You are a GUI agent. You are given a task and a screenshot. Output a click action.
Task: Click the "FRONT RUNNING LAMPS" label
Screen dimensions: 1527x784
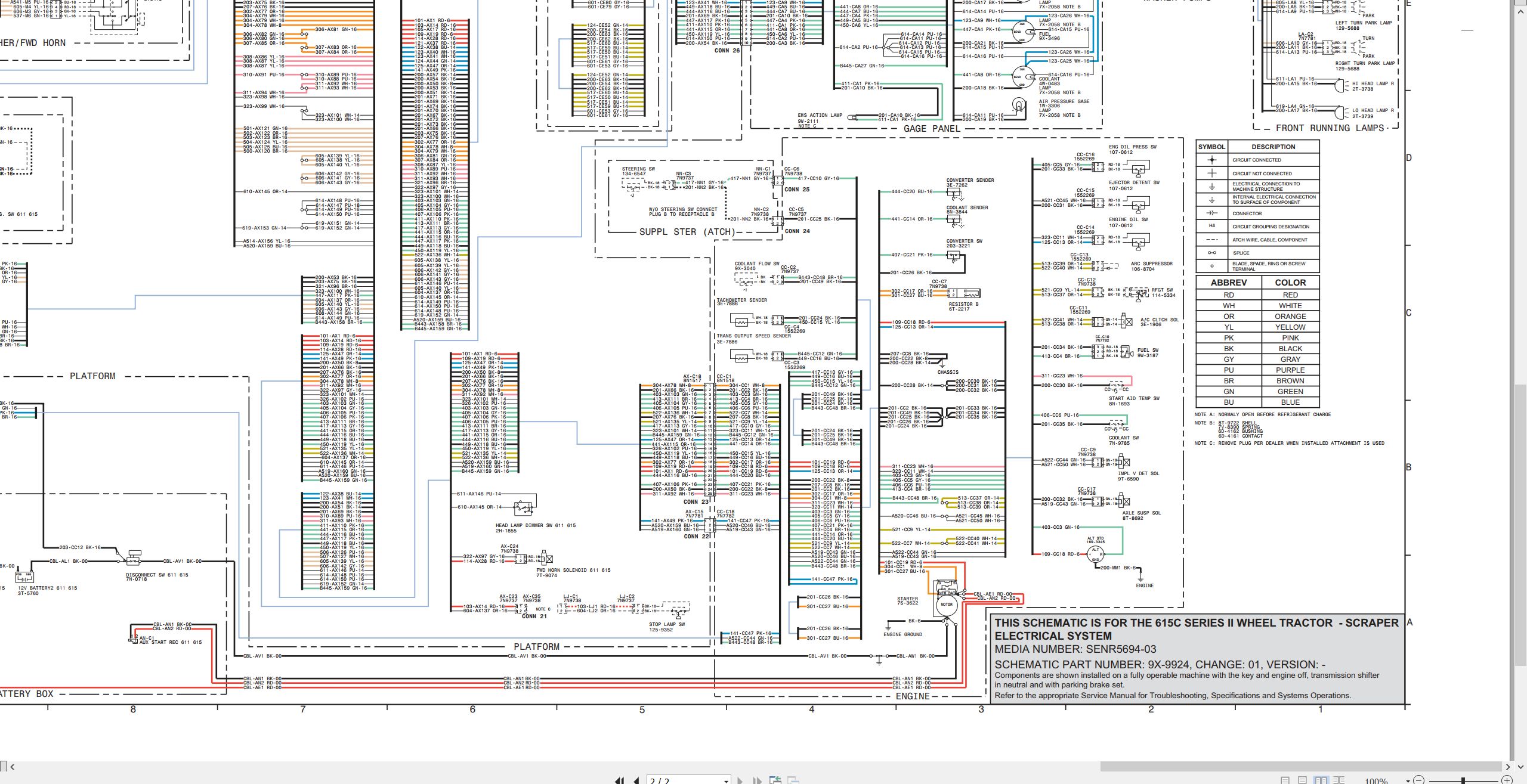[x=1330, y=128]
